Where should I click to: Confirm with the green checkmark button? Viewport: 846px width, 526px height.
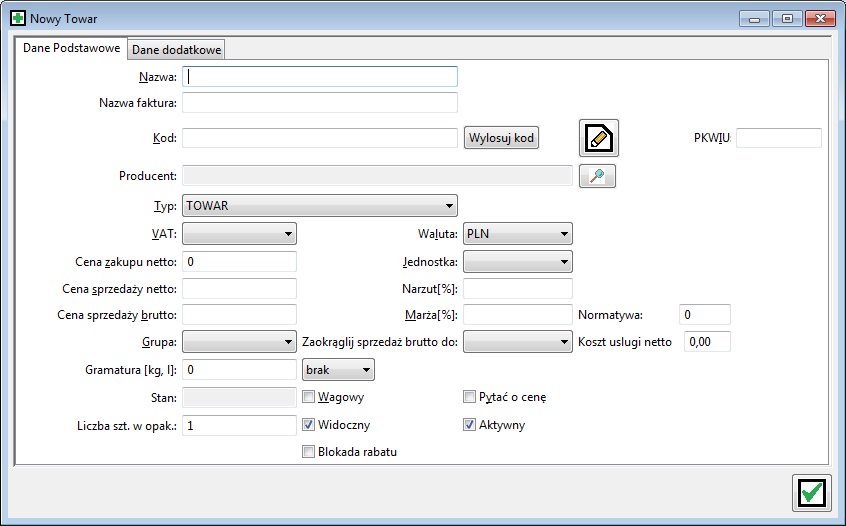(x=811, y=492)
